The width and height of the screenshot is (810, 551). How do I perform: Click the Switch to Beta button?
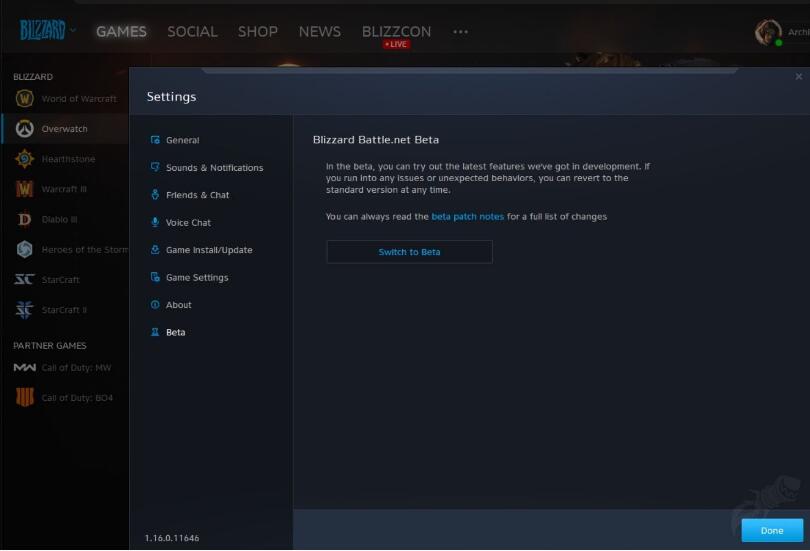[409, 252]
